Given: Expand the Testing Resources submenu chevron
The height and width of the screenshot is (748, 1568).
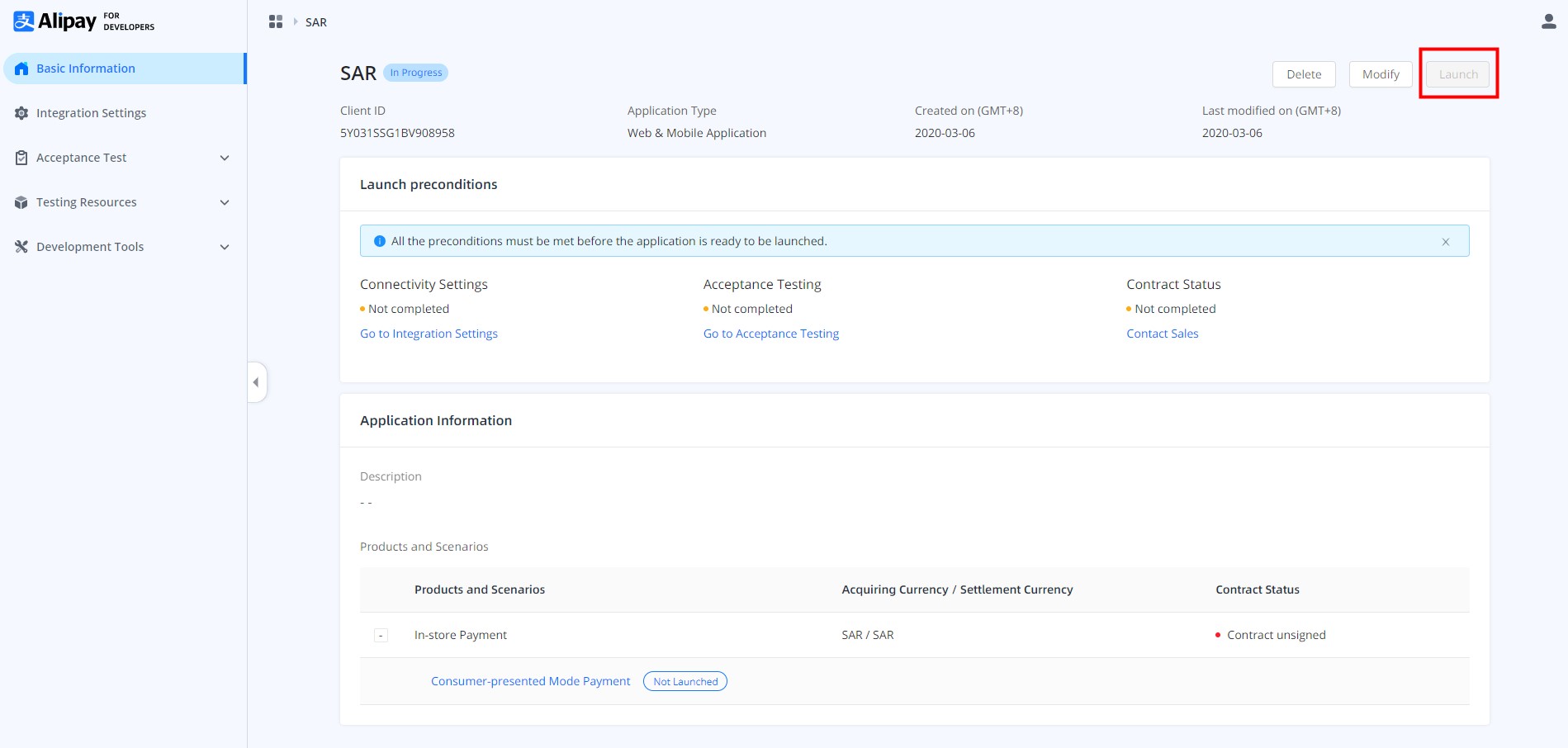Looking at the screenshot, I should (x=225, y=202).
